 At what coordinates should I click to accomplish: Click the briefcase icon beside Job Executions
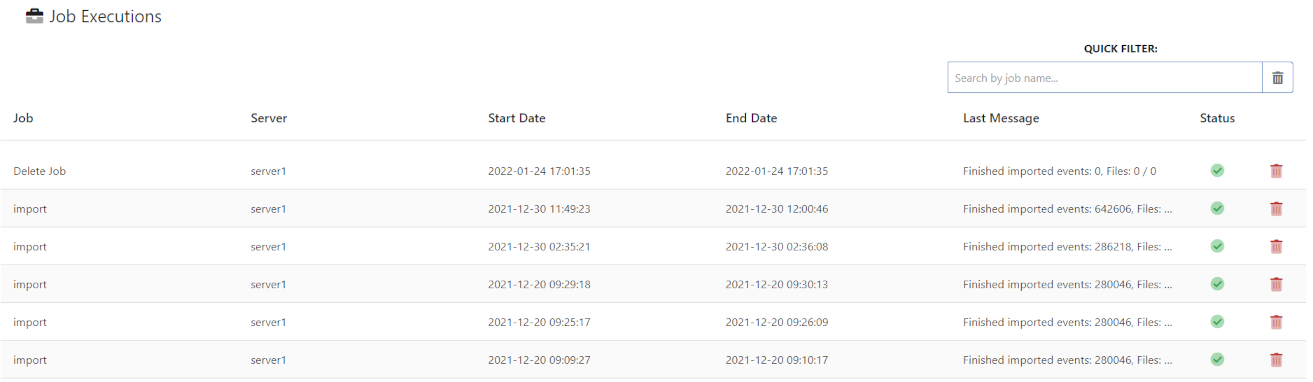(x=34, y=16)
